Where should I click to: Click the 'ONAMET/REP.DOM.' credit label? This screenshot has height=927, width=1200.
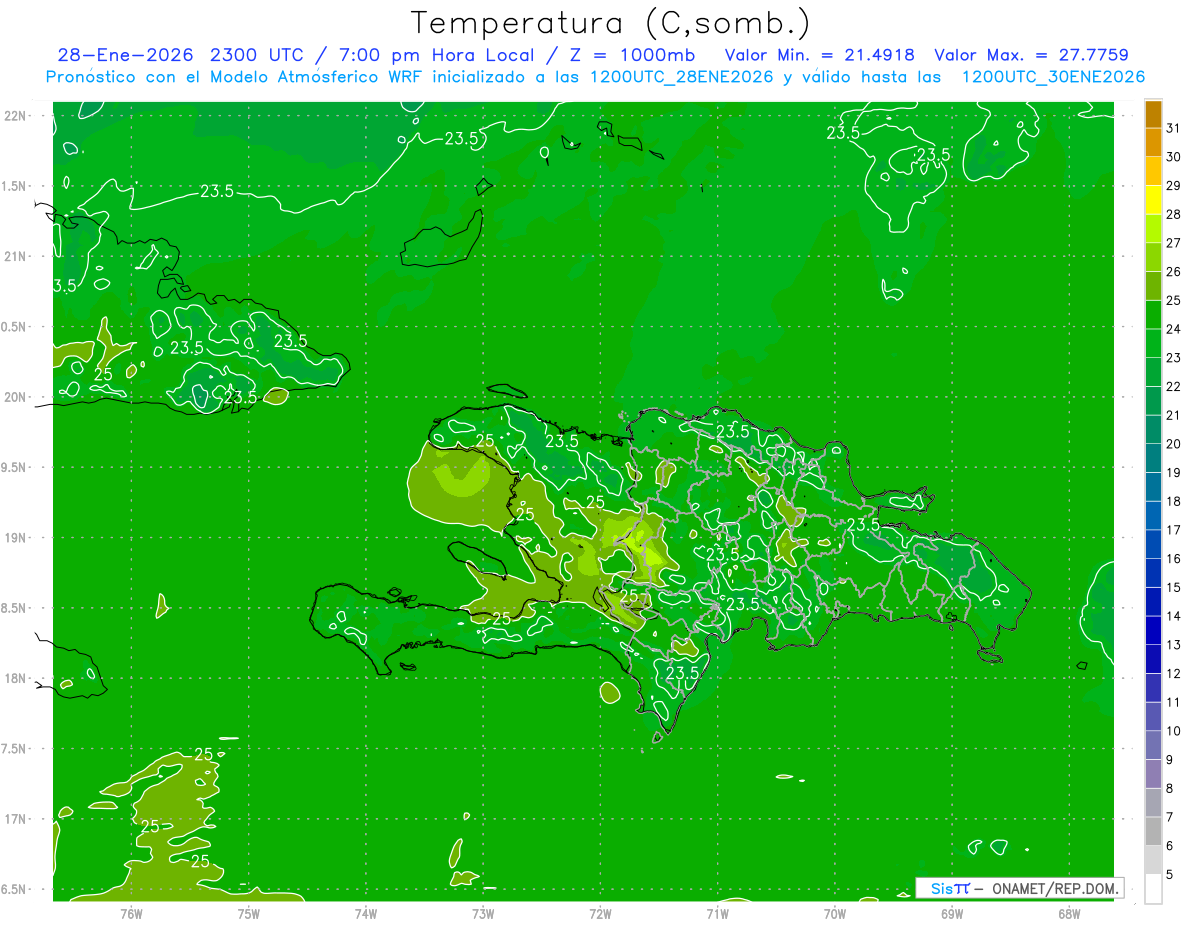tap(1055, 888)
